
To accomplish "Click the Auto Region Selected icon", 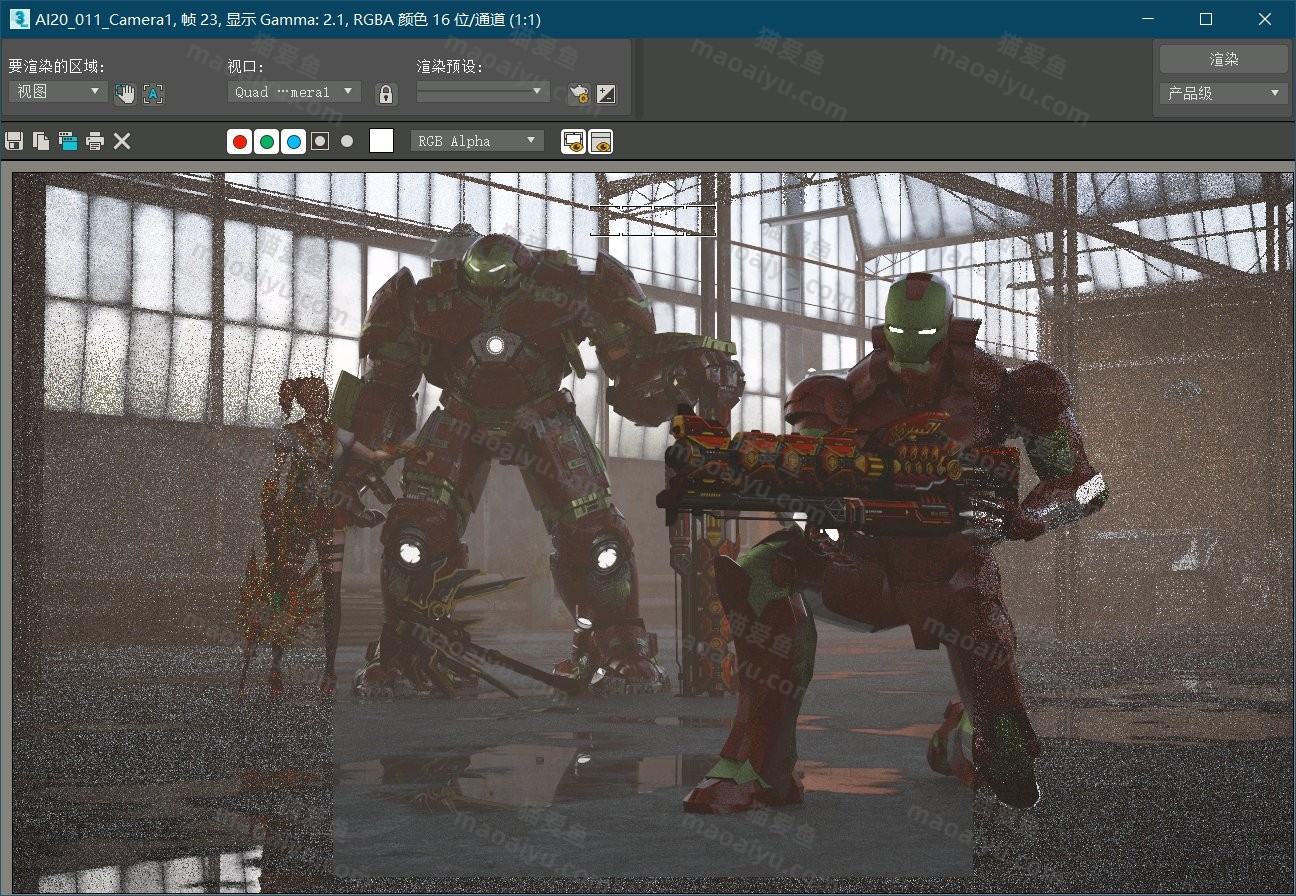I will 153,94.
